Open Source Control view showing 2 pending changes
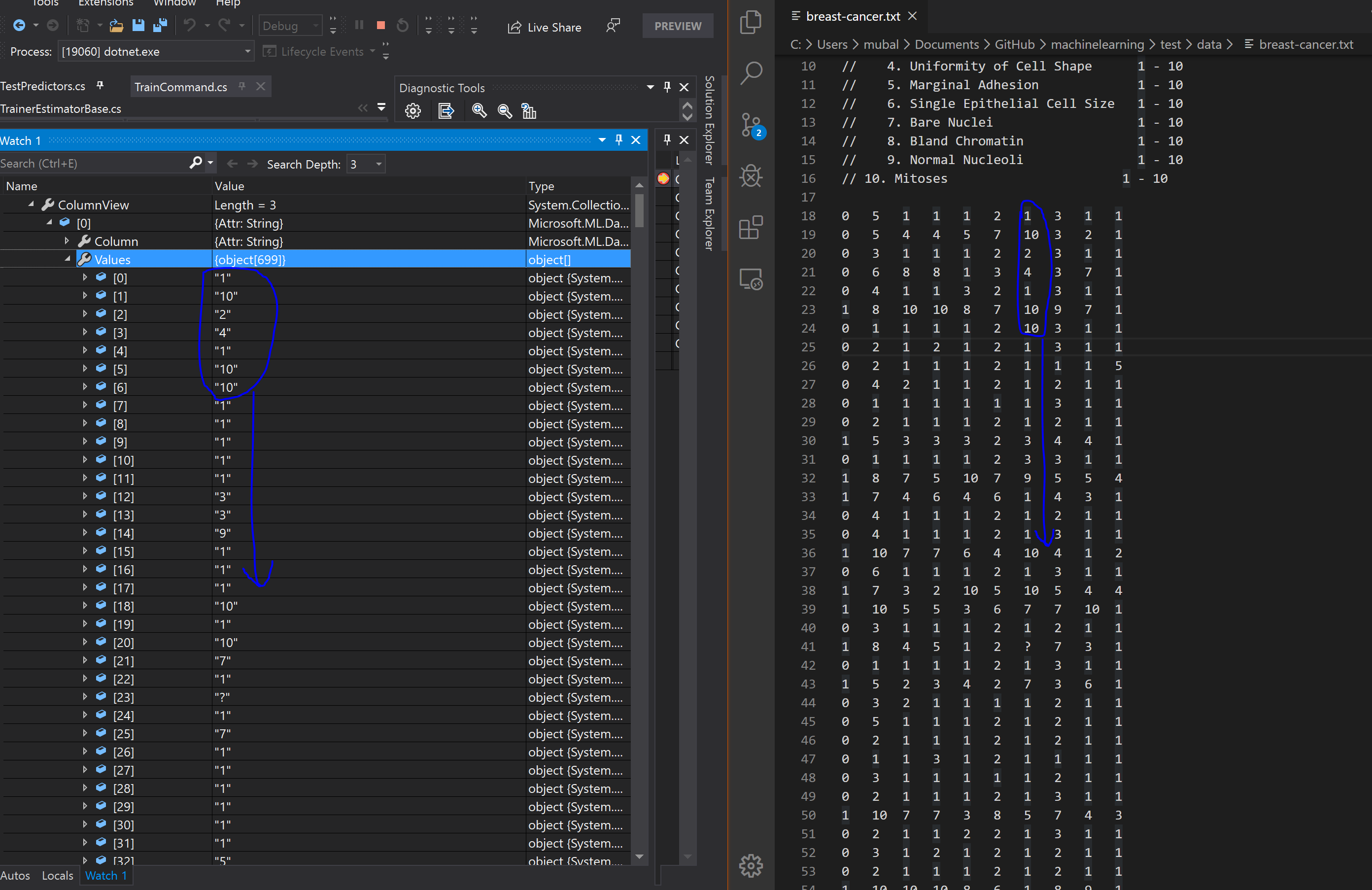 point(751,126)
